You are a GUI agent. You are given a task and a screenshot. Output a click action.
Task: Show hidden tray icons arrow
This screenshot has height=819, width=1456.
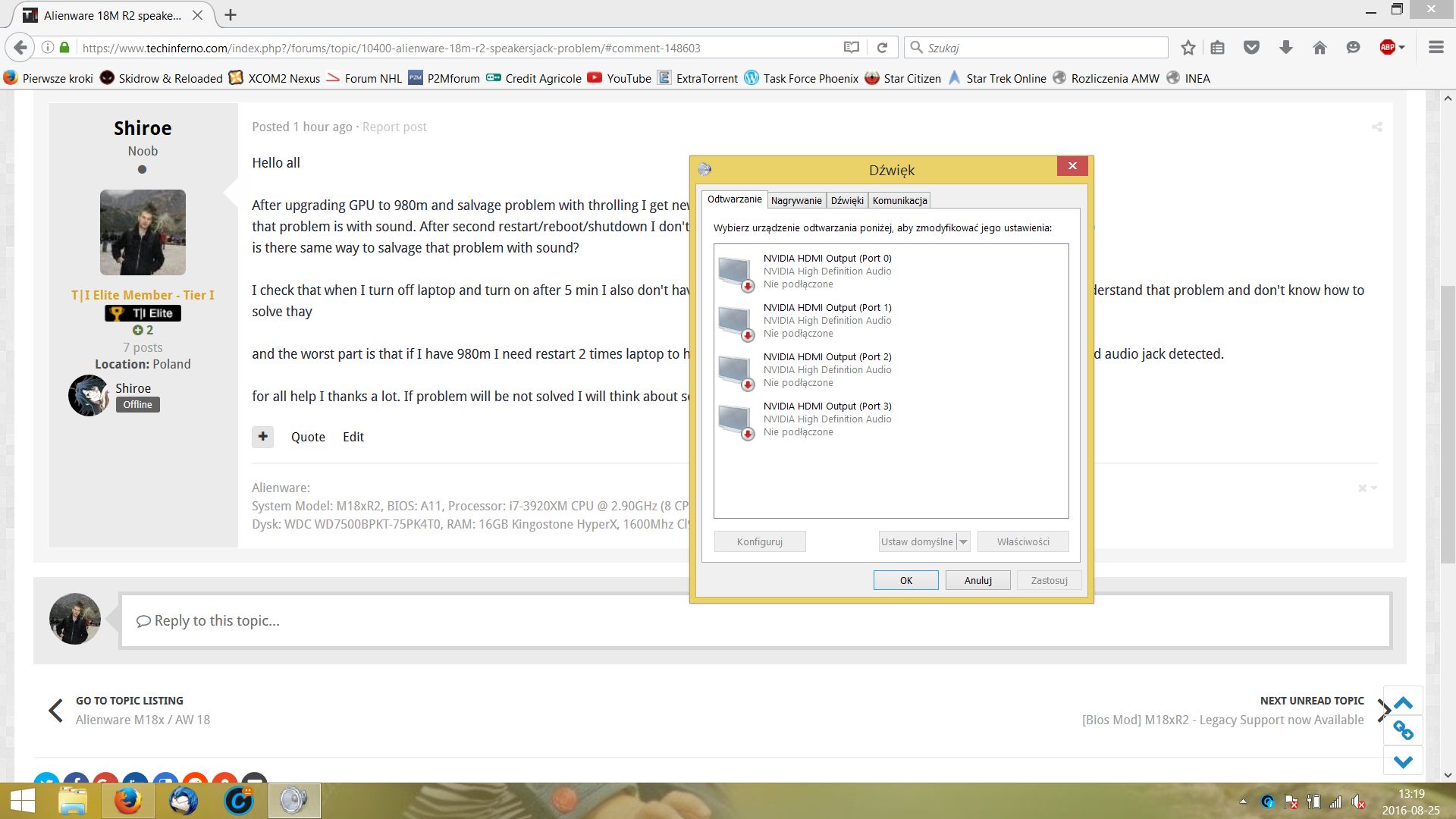pos(1243,802)
